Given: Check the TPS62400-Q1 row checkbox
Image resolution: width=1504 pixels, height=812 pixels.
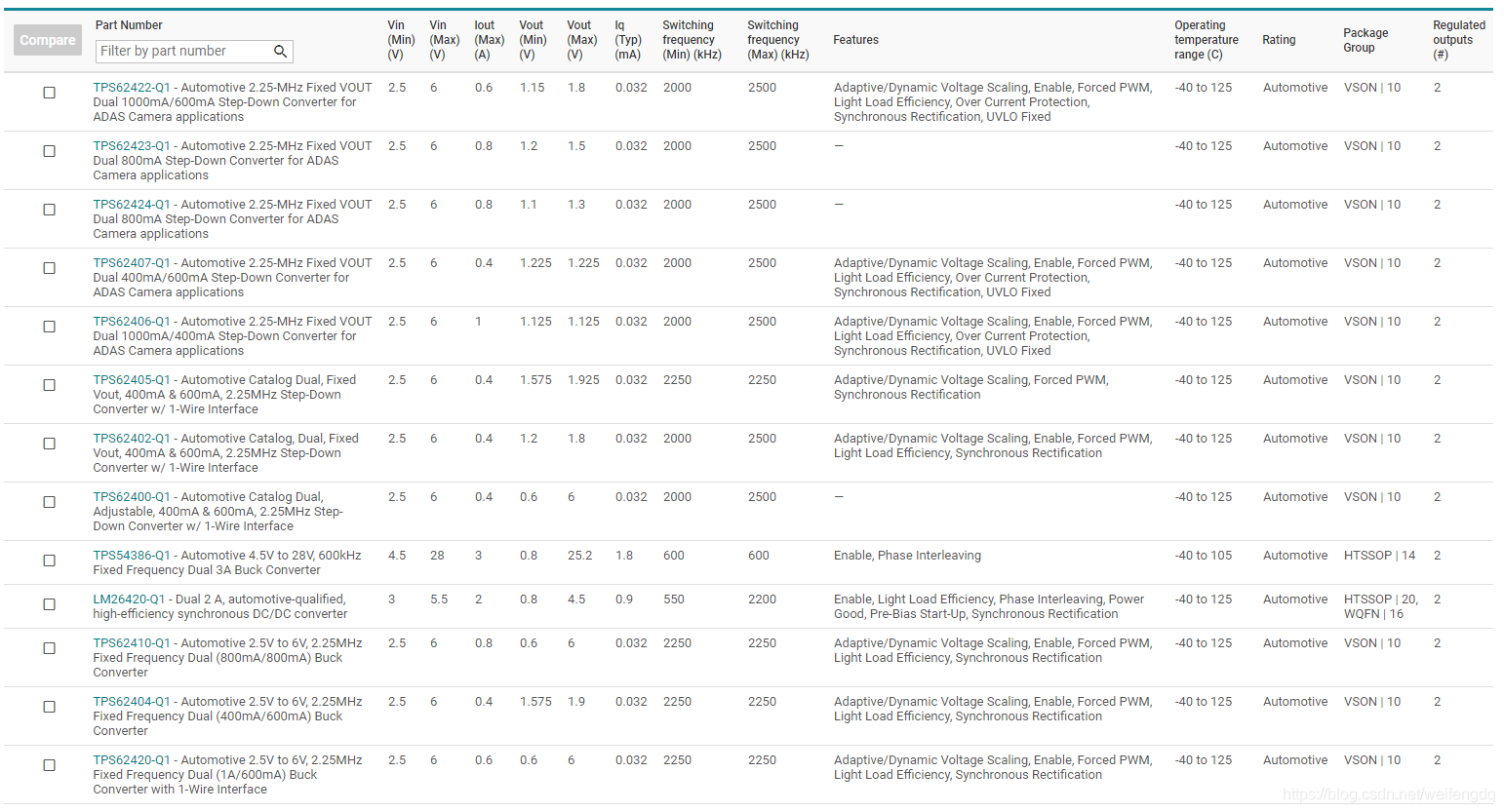Looking at the screenshot, I should point(49,502).
